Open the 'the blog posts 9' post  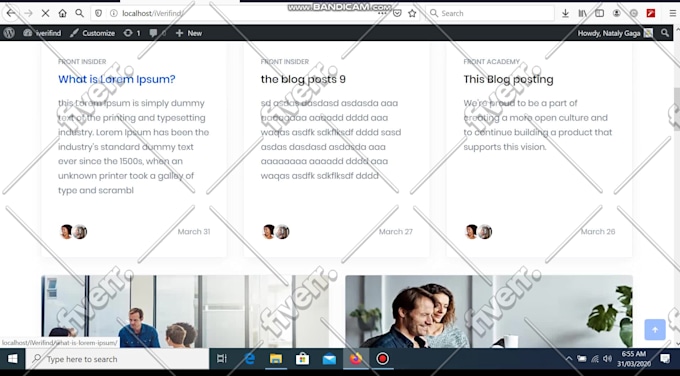pos(303,79)
